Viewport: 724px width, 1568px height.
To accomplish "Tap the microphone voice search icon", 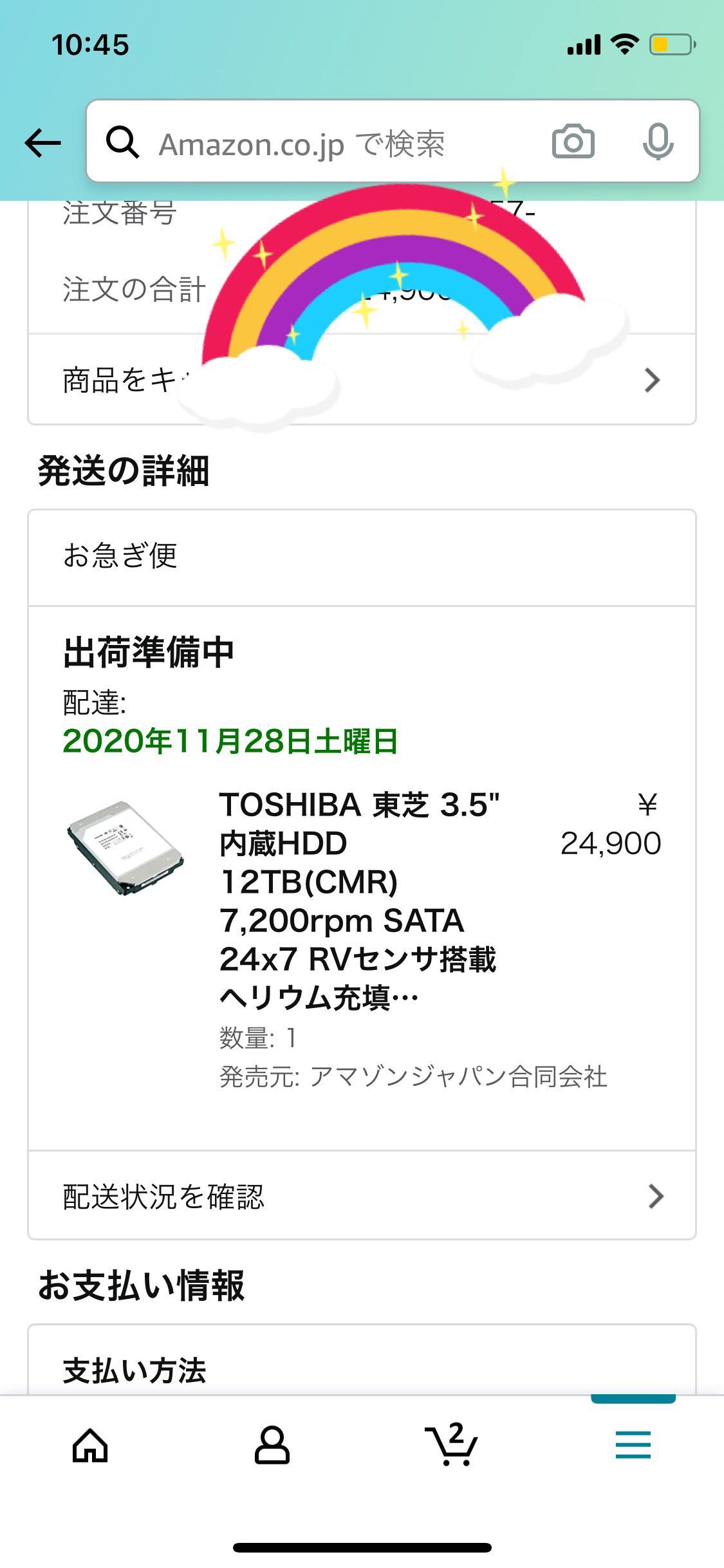I will (x=658, y=142).
